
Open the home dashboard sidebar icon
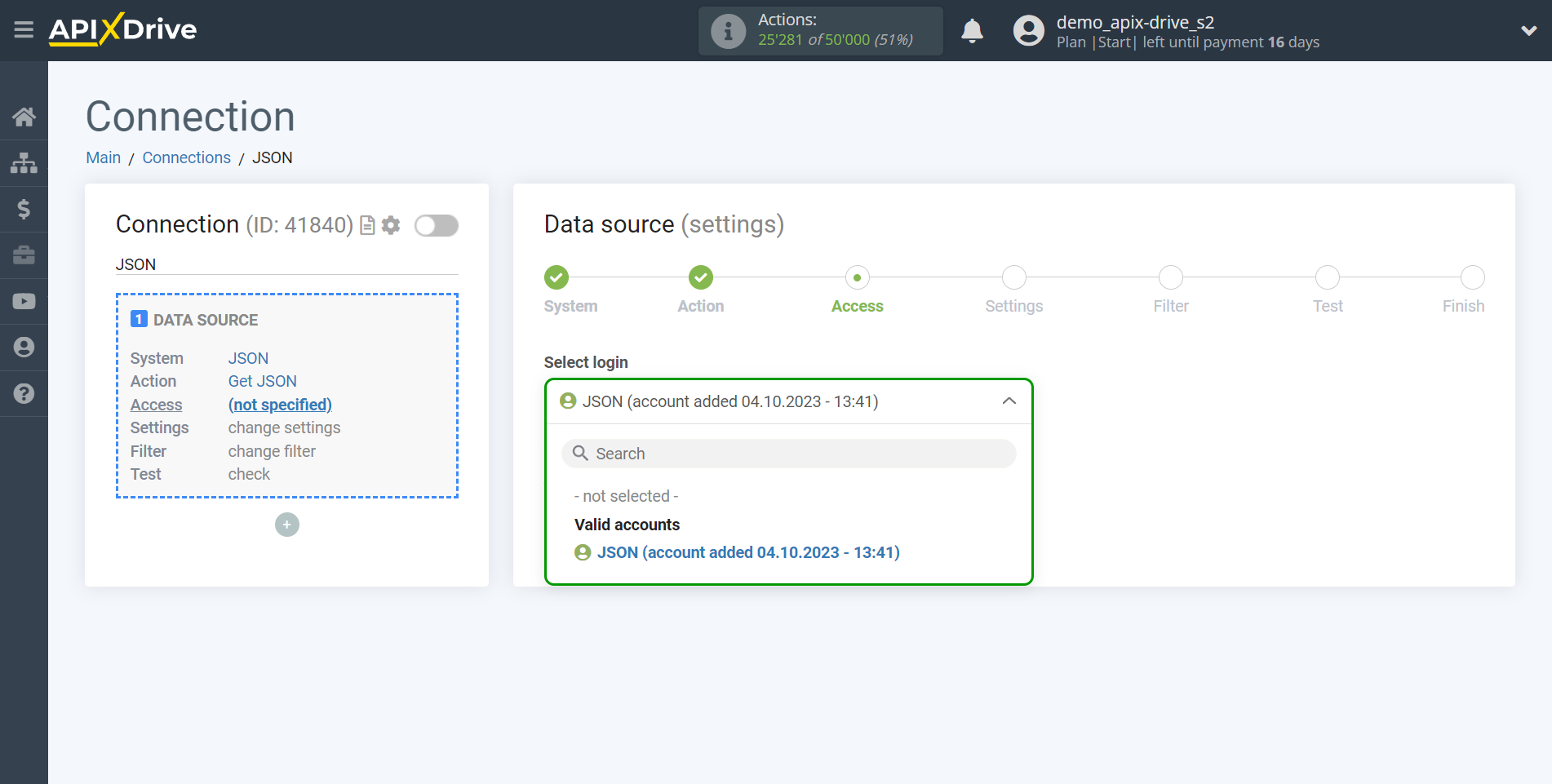(24, 117)
